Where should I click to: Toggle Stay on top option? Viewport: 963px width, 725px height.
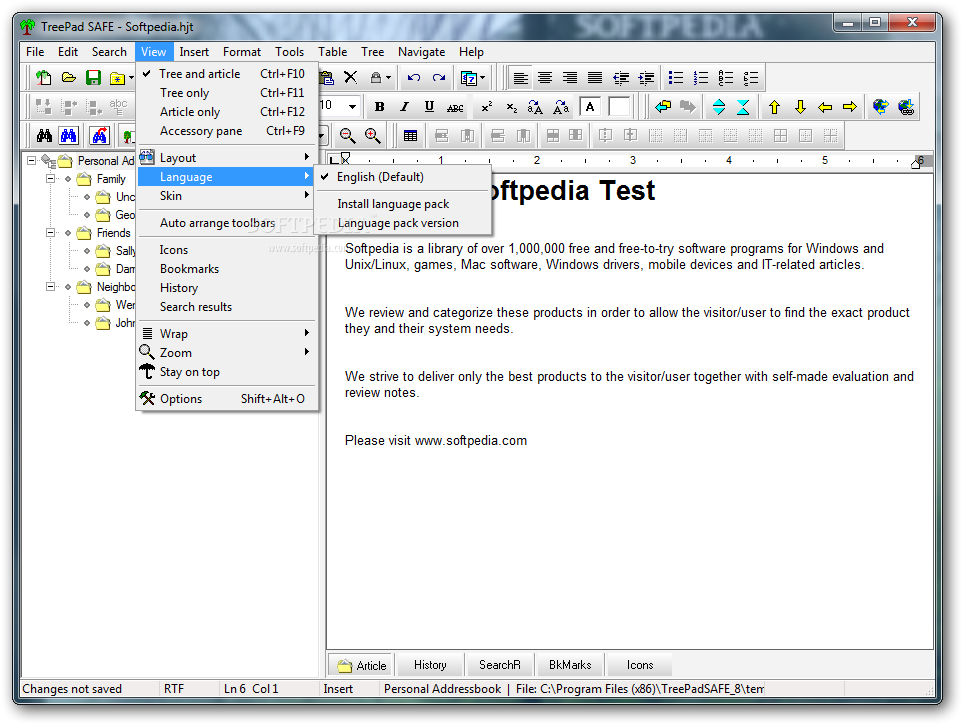click(x=227, y=372)
